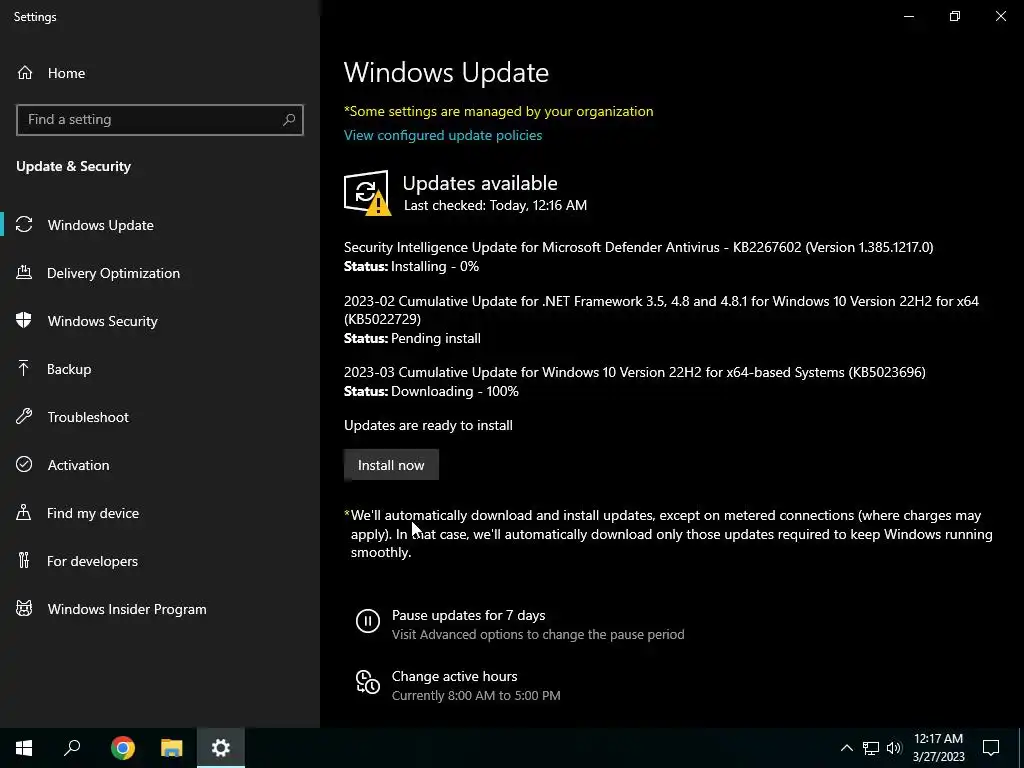The height and width of the screenshot is (768, 1024).
Task: Click the Install now button
Action: click(x=391, y=464)
